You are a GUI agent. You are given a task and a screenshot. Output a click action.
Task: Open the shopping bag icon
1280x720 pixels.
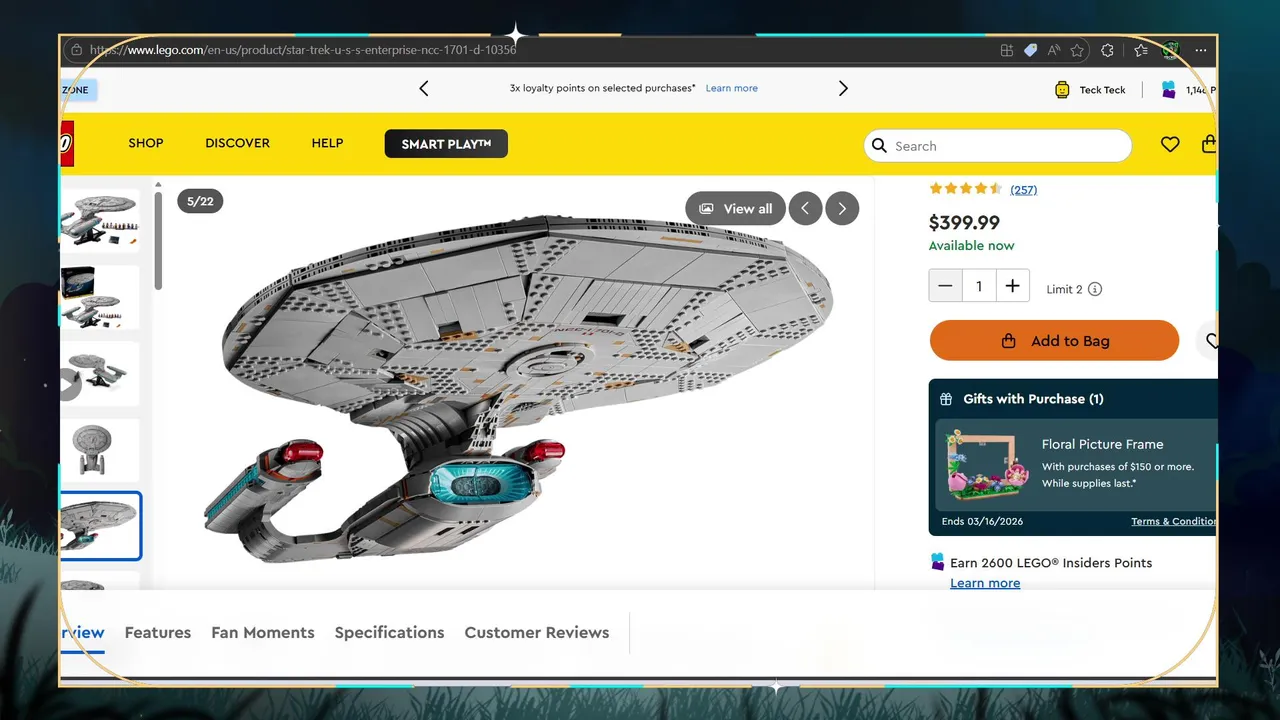pyautogui.click(x=1209, y=144)
